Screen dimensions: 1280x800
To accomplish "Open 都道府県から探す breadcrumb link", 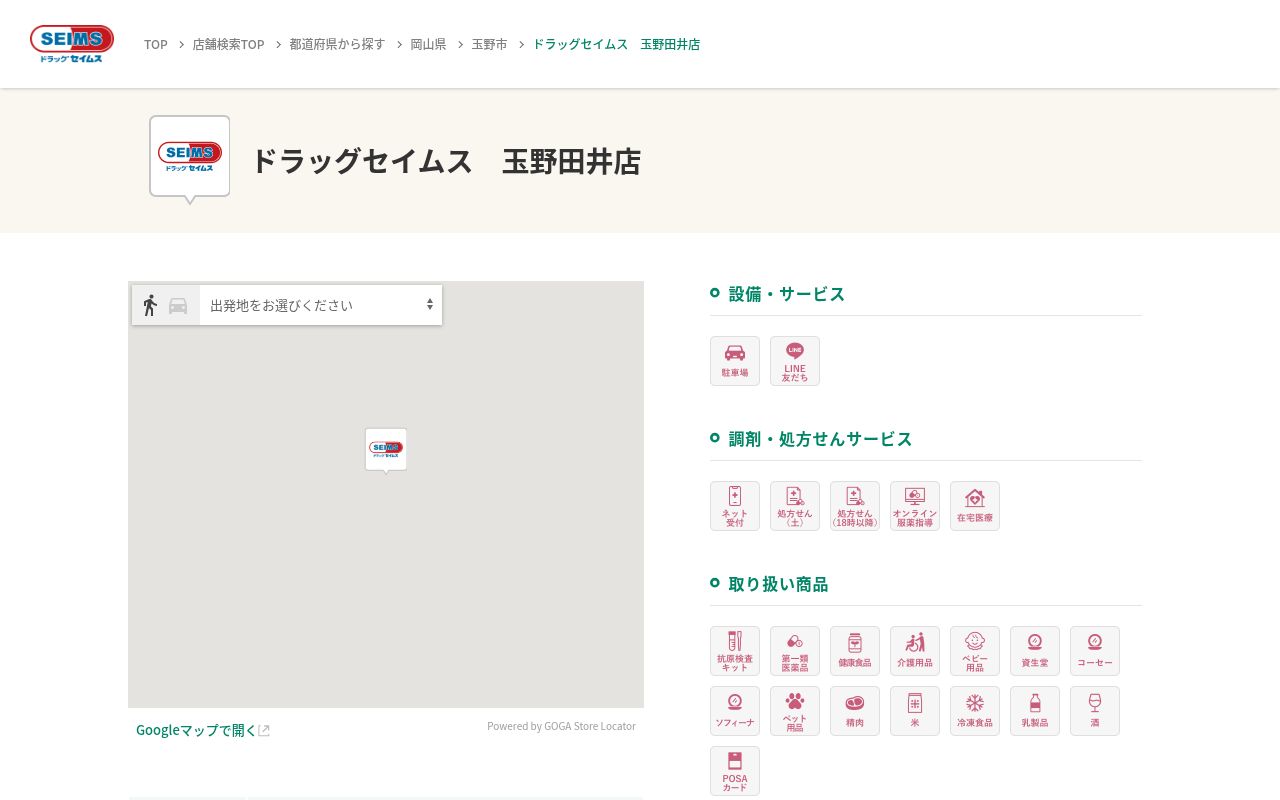I will 337,44.
